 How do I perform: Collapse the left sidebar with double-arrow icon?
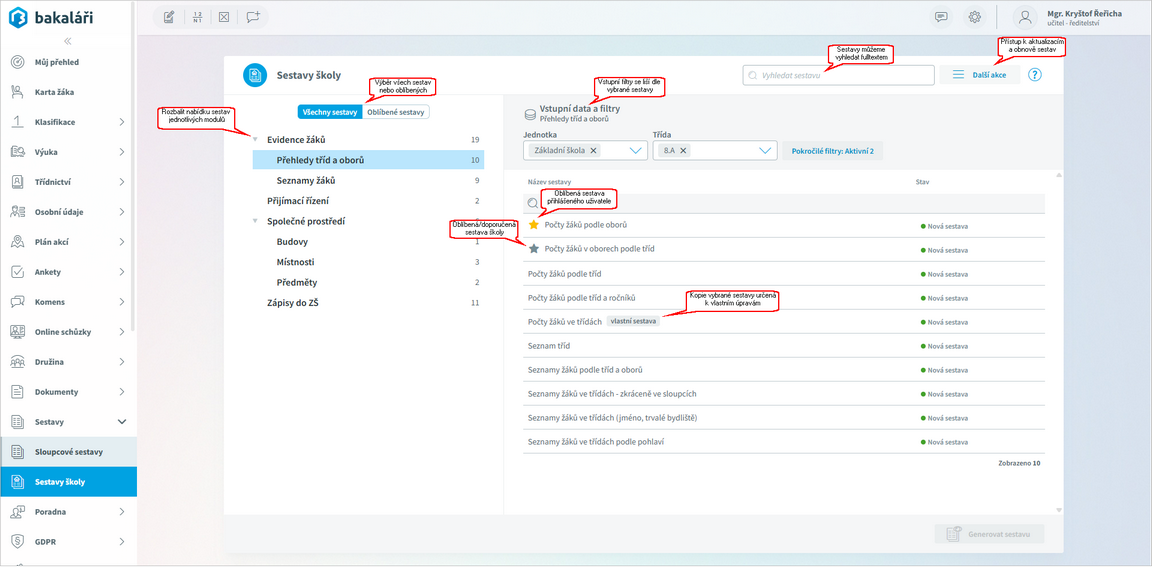point(68,41)
